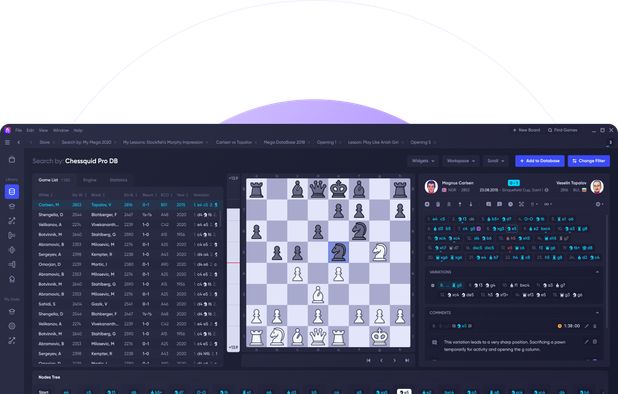618x394 pixels.
Task: Click the Add to Database button
Action: tap(540, 161)
